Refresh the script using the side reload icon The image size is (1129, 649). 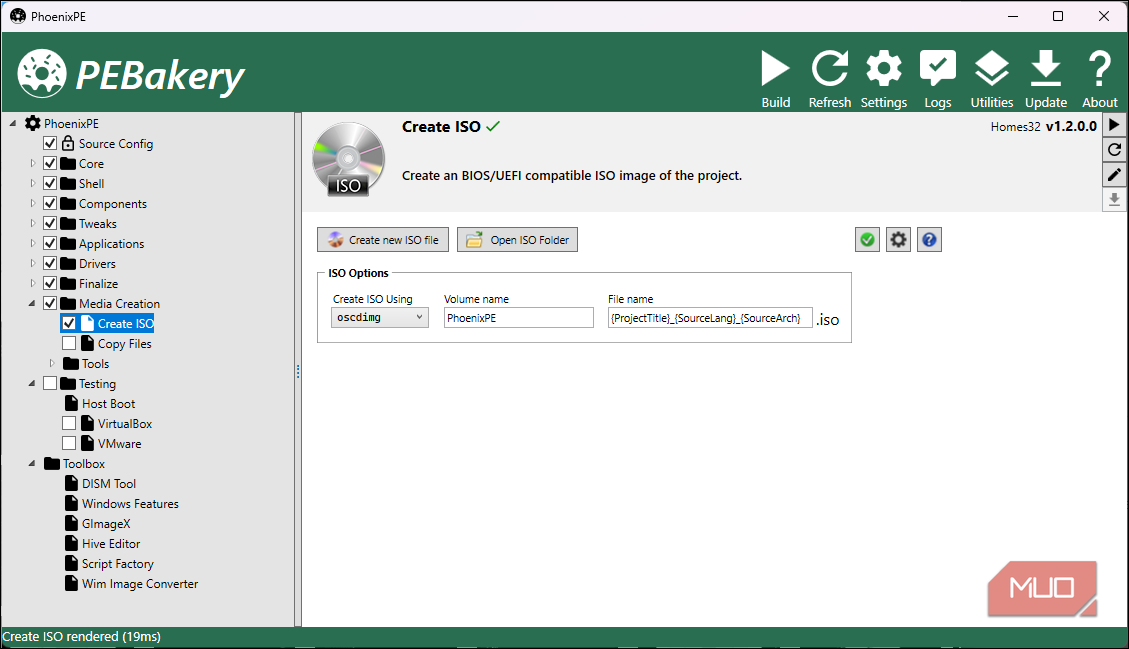[1114, 149]
